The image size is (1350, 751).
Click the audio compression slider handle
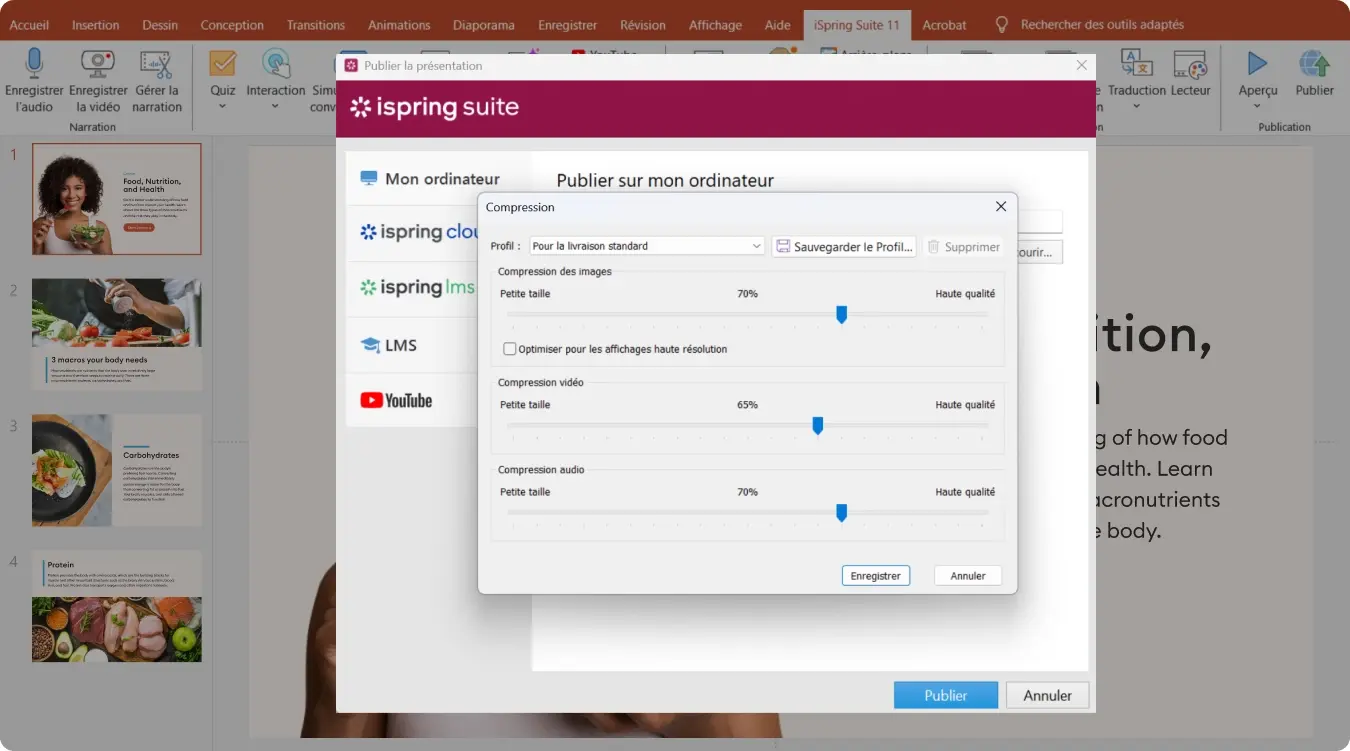841,512
